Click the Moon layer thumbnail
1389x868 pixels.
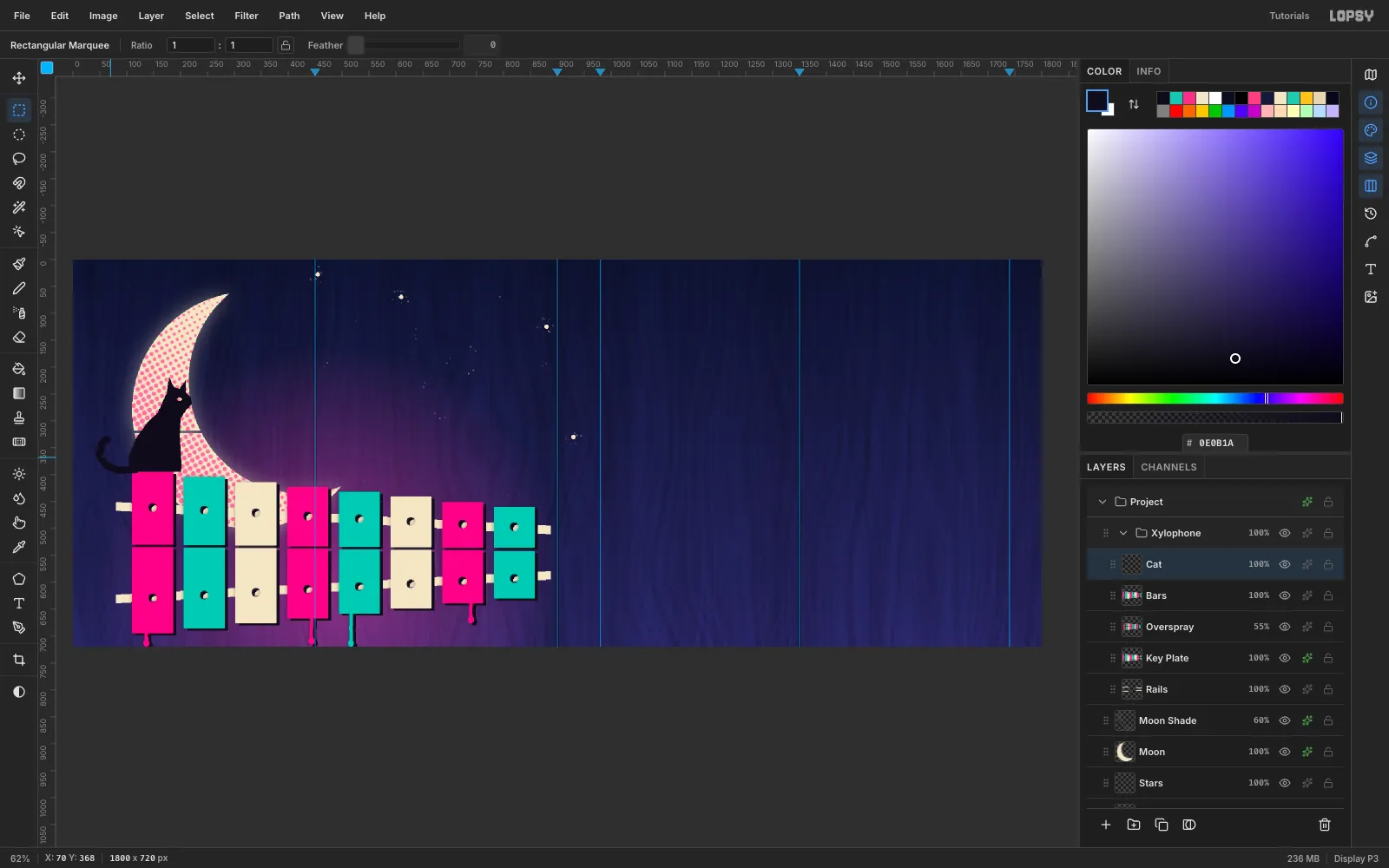pos(1125,752)
